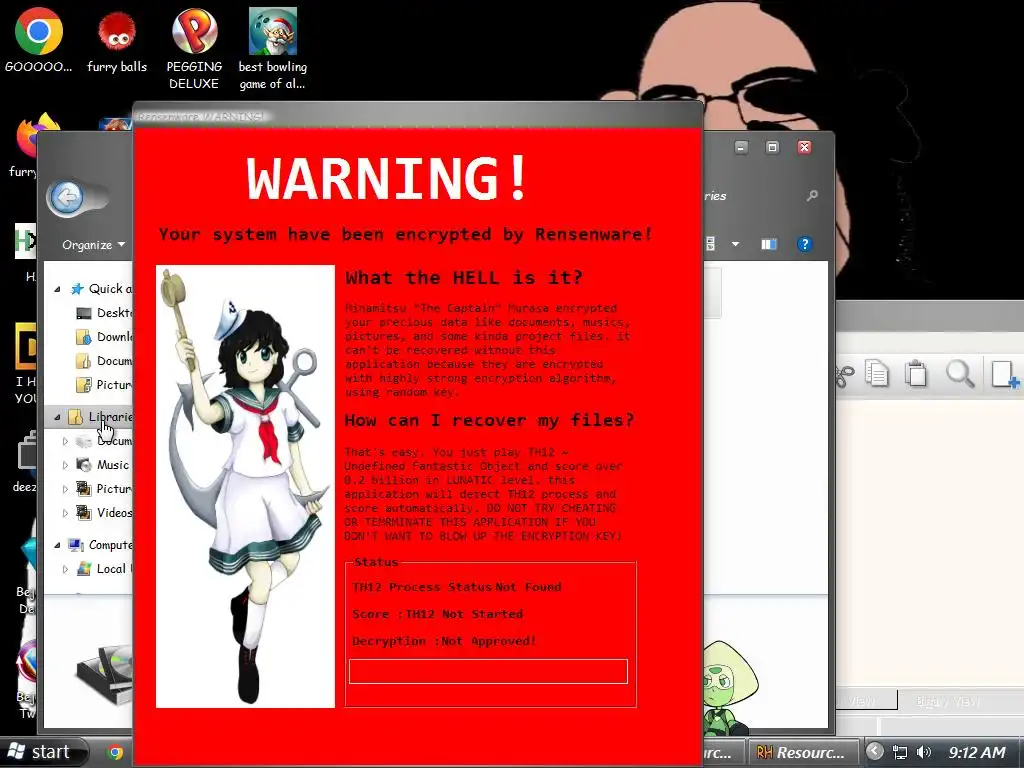Screen dimensions: 1024x768
Task: Select the Music library
Action: 103,465
